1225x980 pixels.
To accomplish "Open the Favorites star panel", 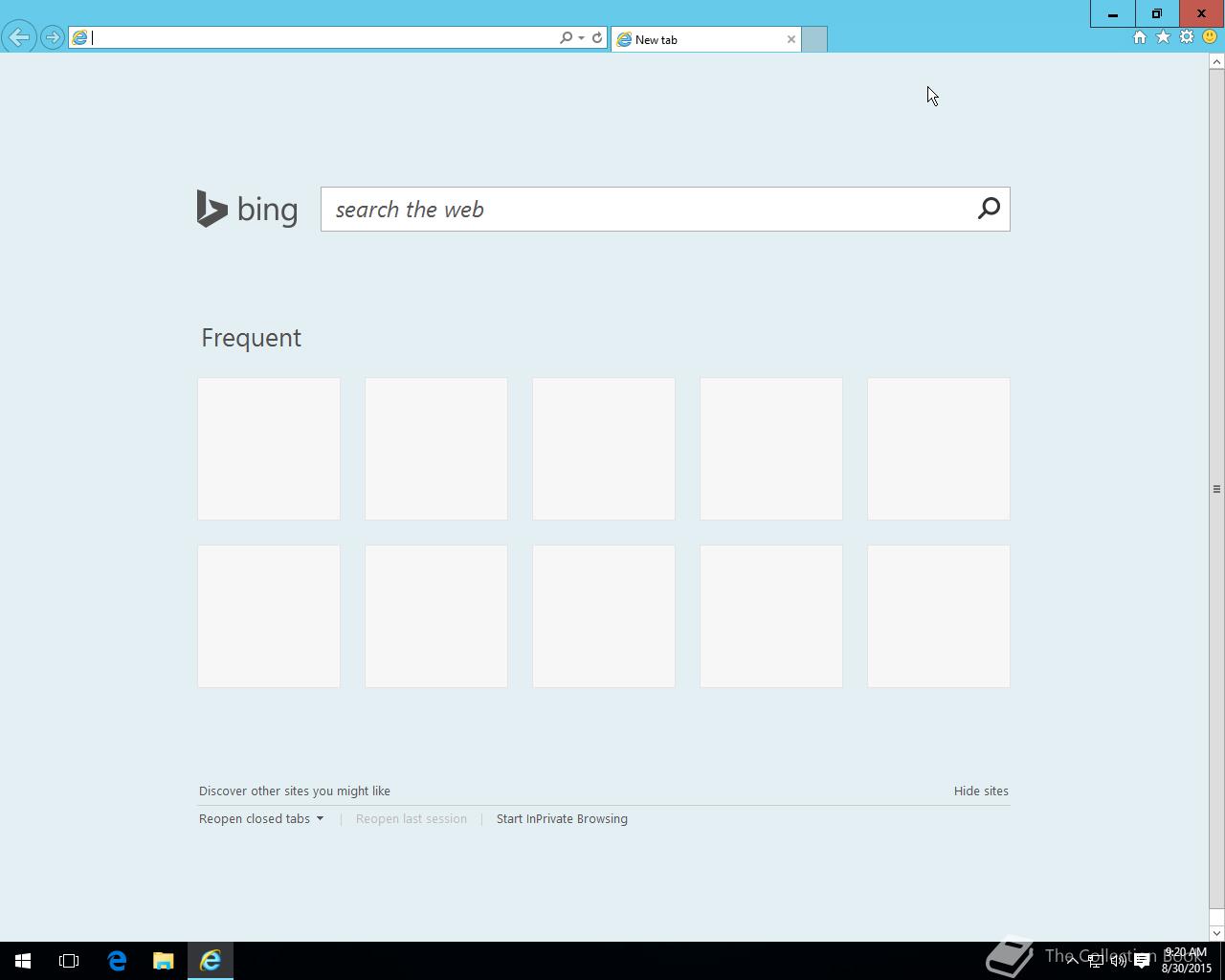I will coord(1163,36).
